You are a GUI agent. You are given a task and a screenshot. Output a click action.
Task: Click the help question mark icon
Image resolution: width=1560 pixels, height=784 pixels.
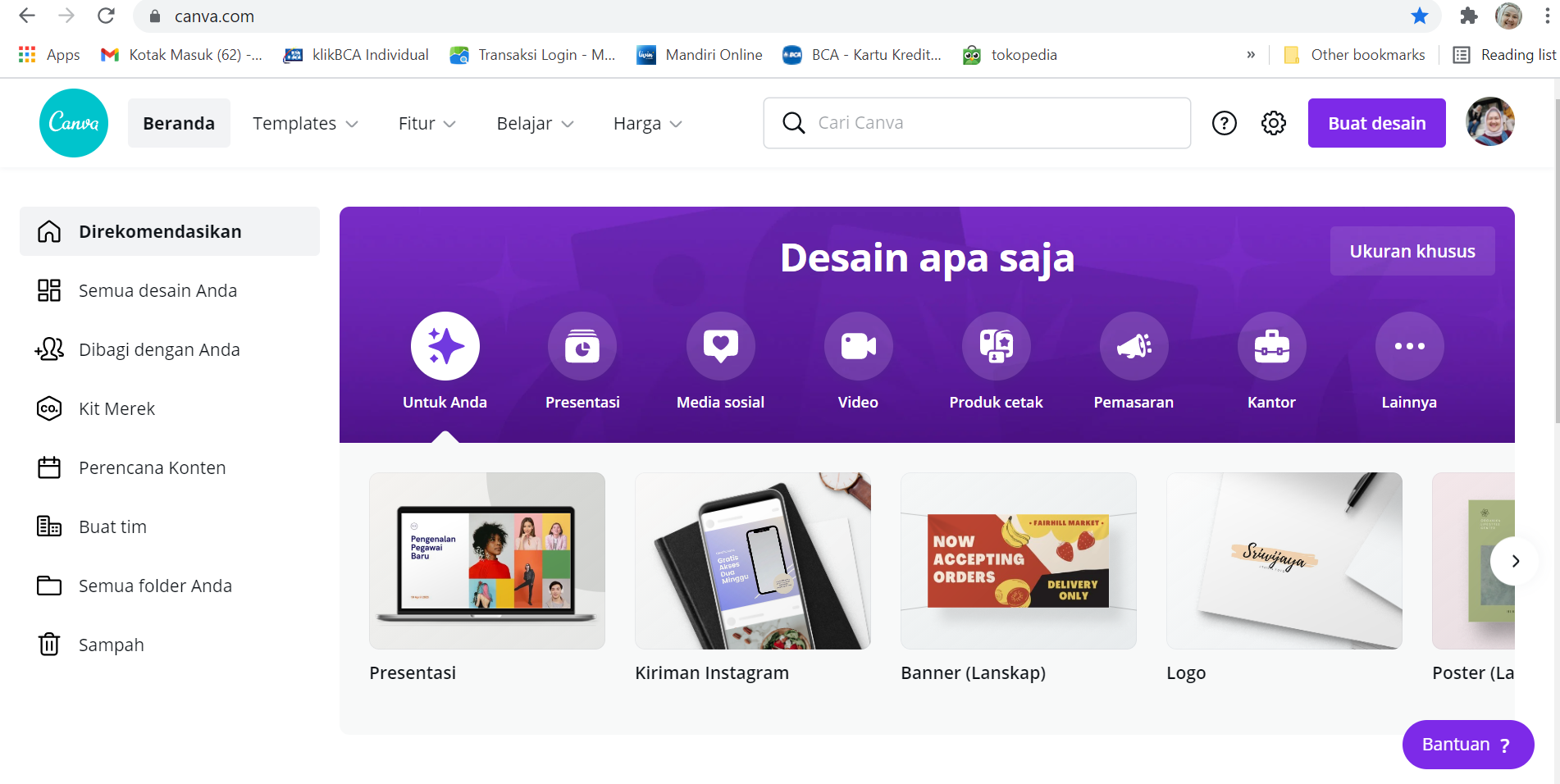point(1224,123)
